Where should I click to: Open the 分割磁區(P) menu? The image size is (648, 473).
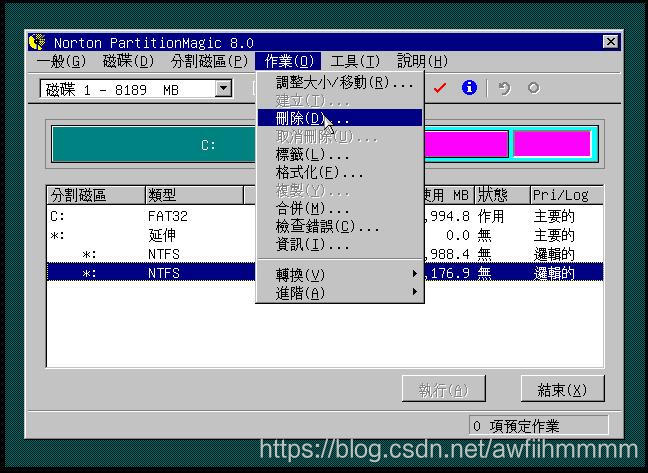click(x=209, y=62)
